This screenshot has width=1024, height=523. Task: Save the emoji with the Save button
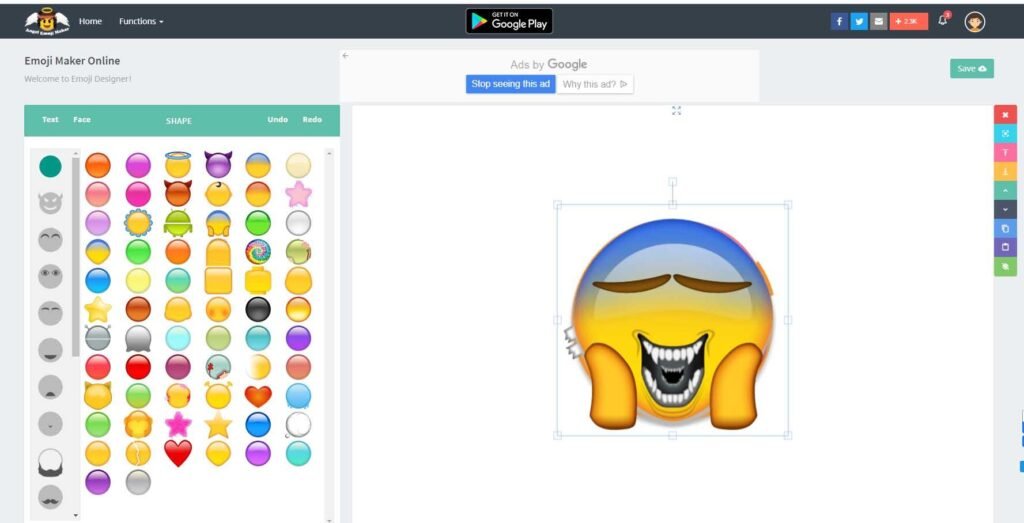click(972, 69)
